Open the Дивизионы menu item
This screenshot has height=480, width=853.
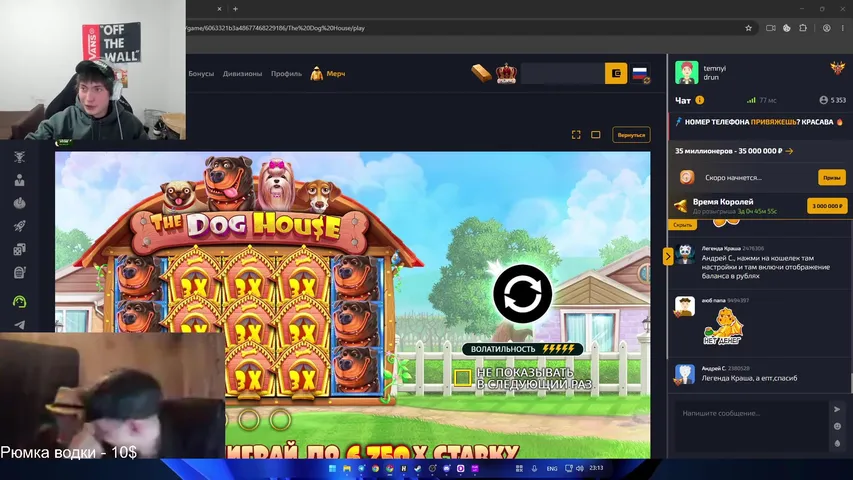(x=242, y=73)
